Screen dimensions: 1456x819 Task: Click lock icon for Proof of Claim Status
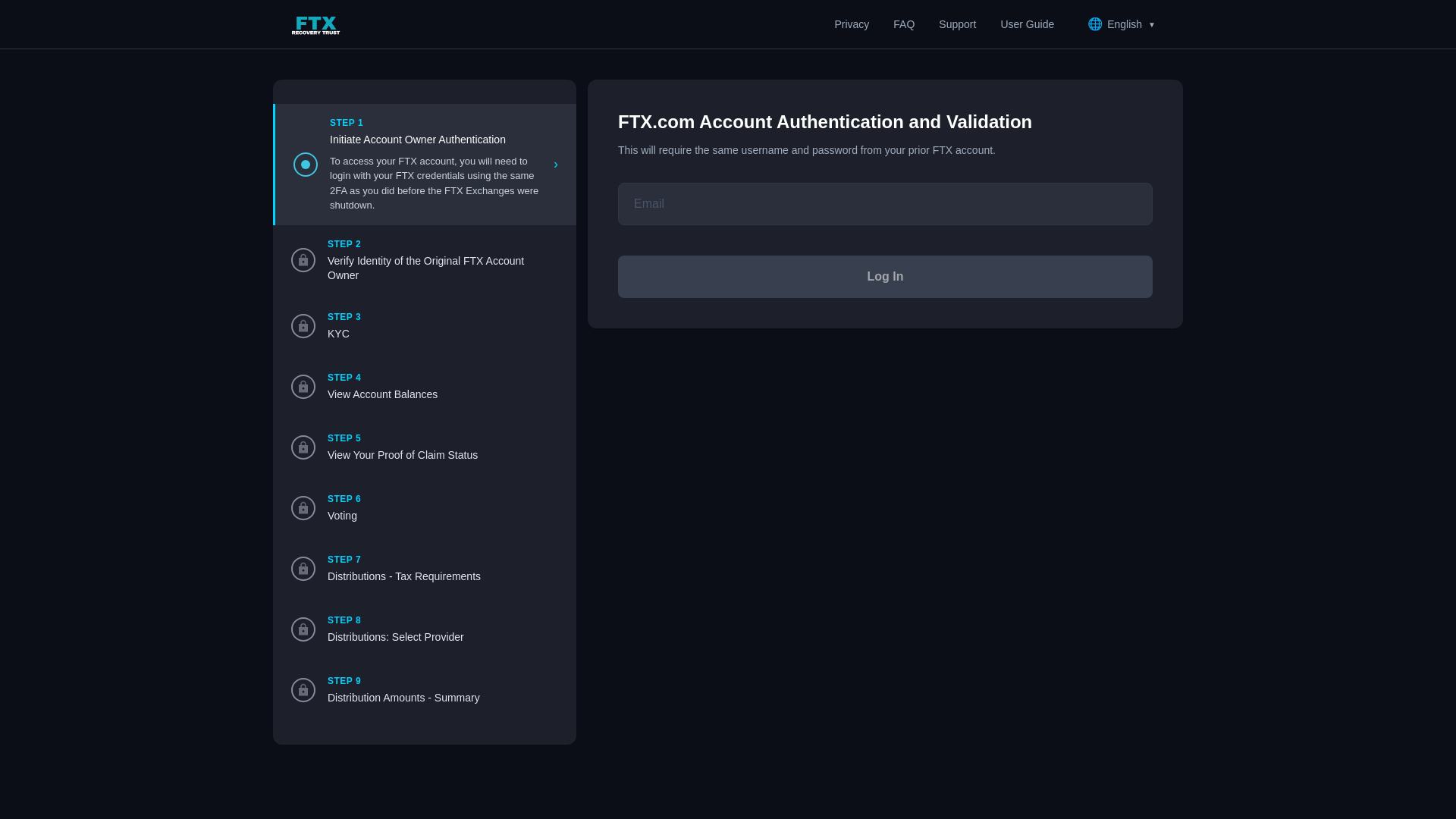(x=303, y=447)
